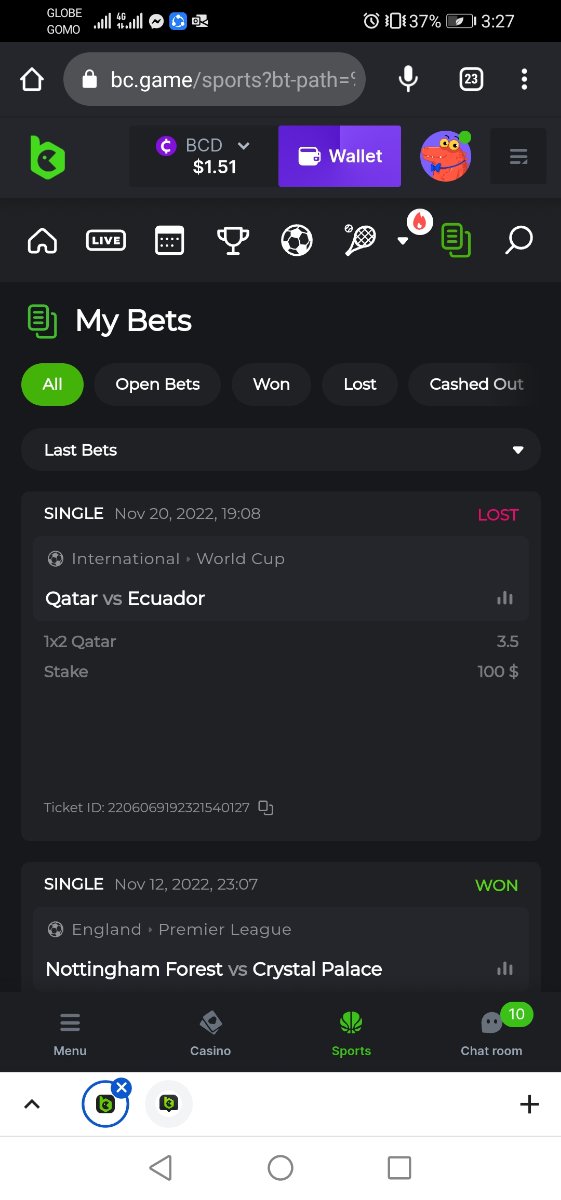Select the soccer ball sport icon
The image size is (561, 1200).
297,240
